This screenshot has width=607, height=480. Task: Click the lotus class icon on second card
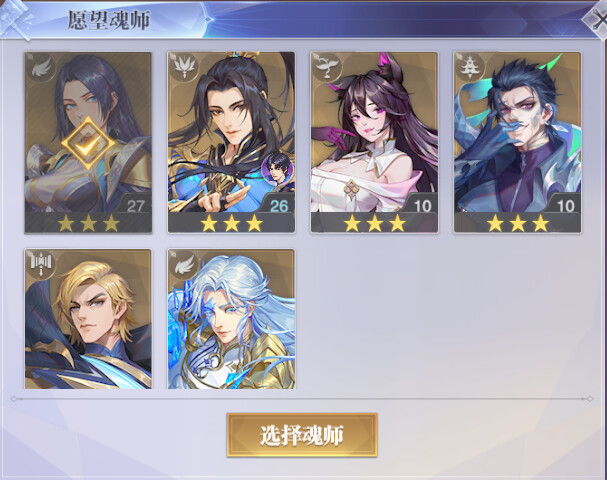(x=184, y=68)
